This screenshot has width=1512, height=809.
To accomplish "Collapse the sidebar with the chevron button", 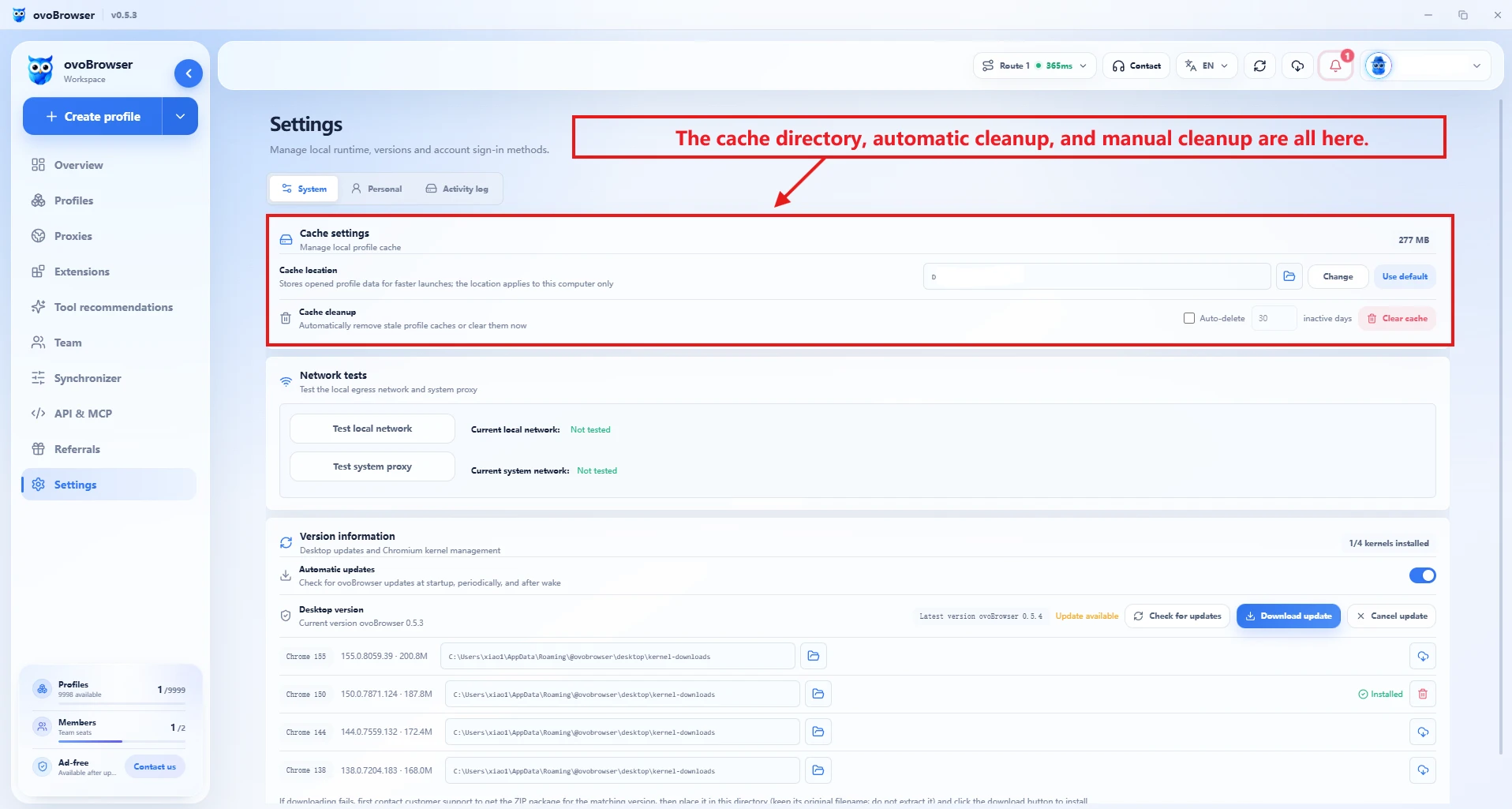I will click(189, 73).
